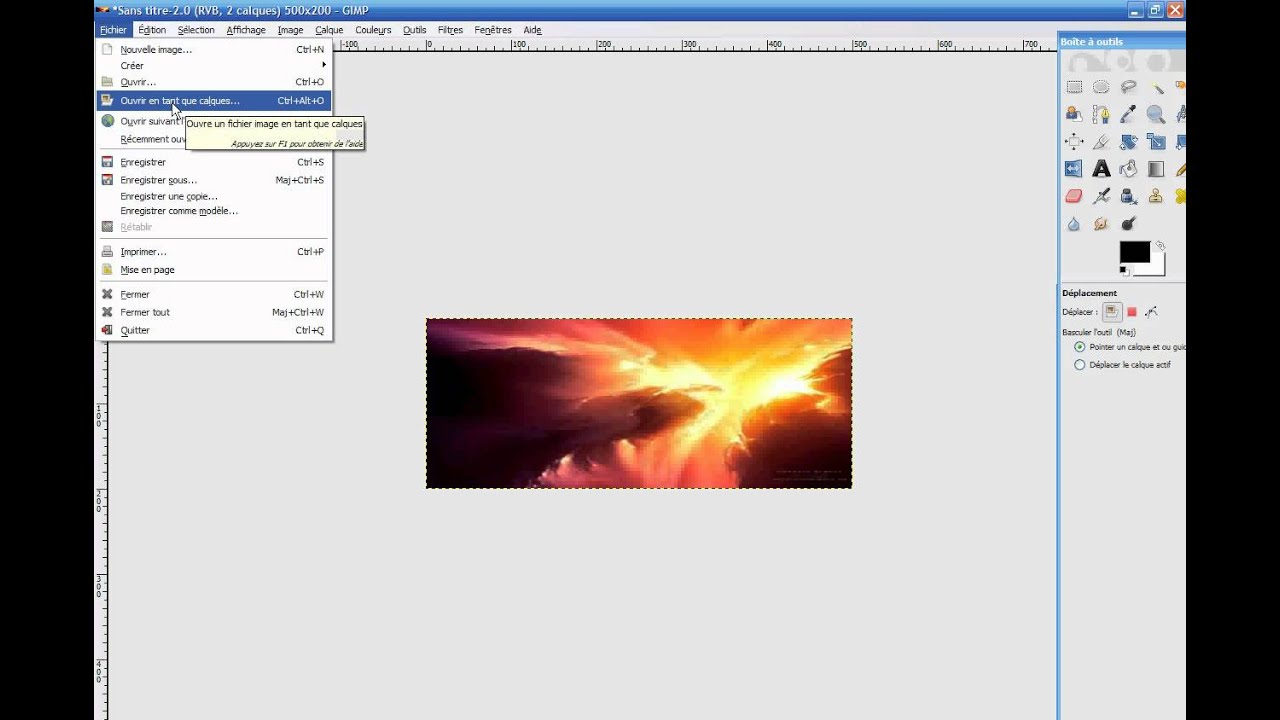Choose 'Fermer tout' menu entry
1280x720 pixels.
(x=214, y=312)
